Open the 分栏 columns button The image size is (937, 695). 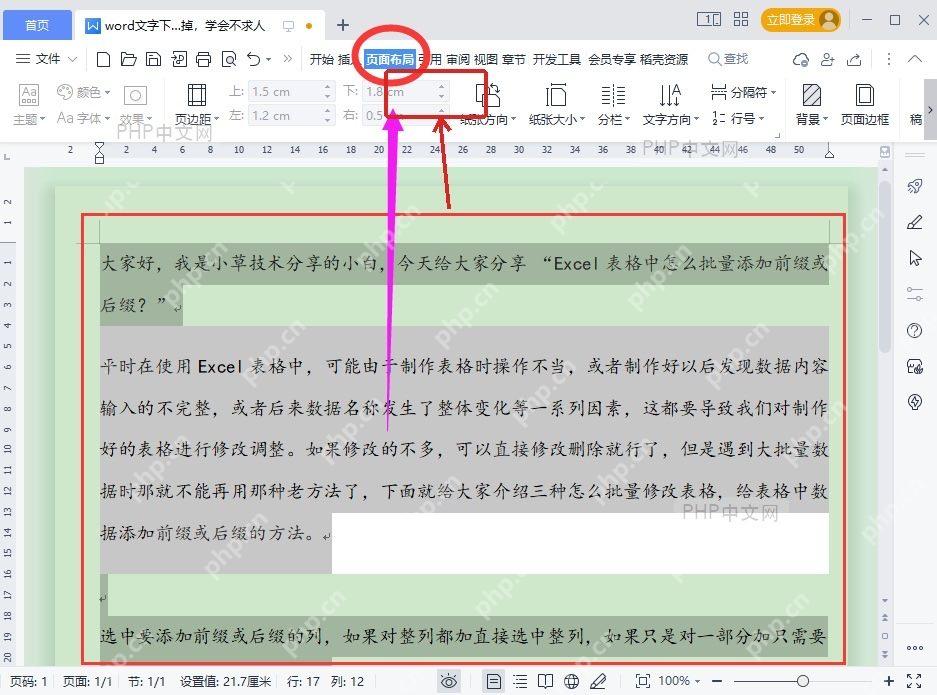pyautogui.click(x=614, y=105)
